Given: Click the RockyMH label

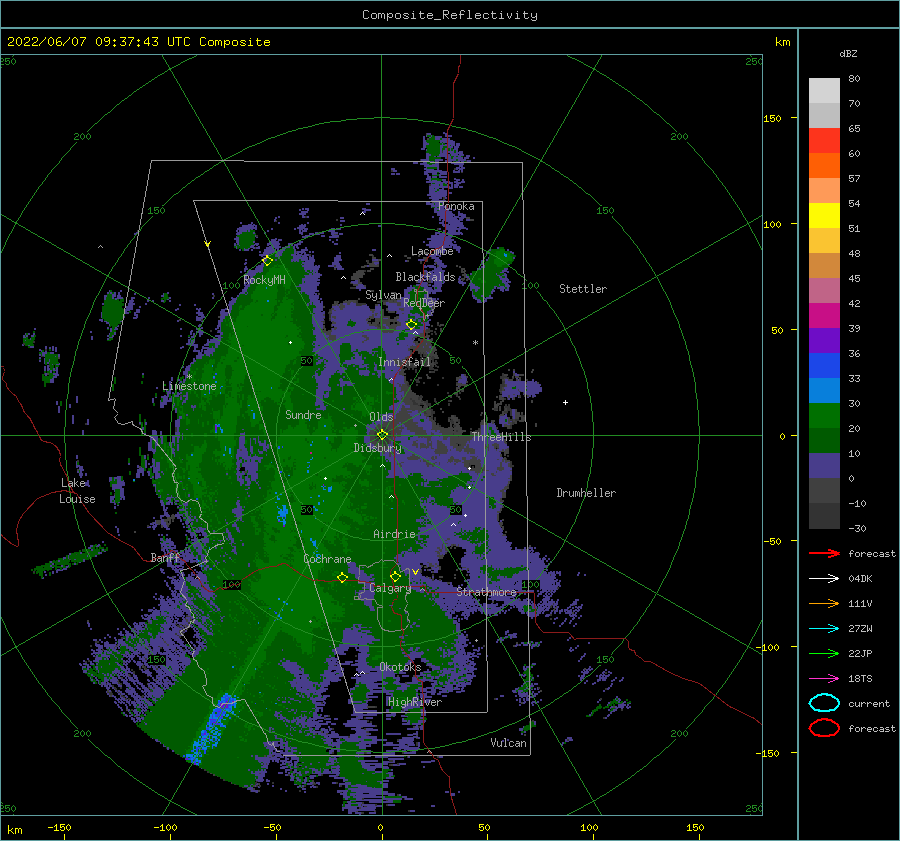Looking at the screenshot, I should pos(264,280).
